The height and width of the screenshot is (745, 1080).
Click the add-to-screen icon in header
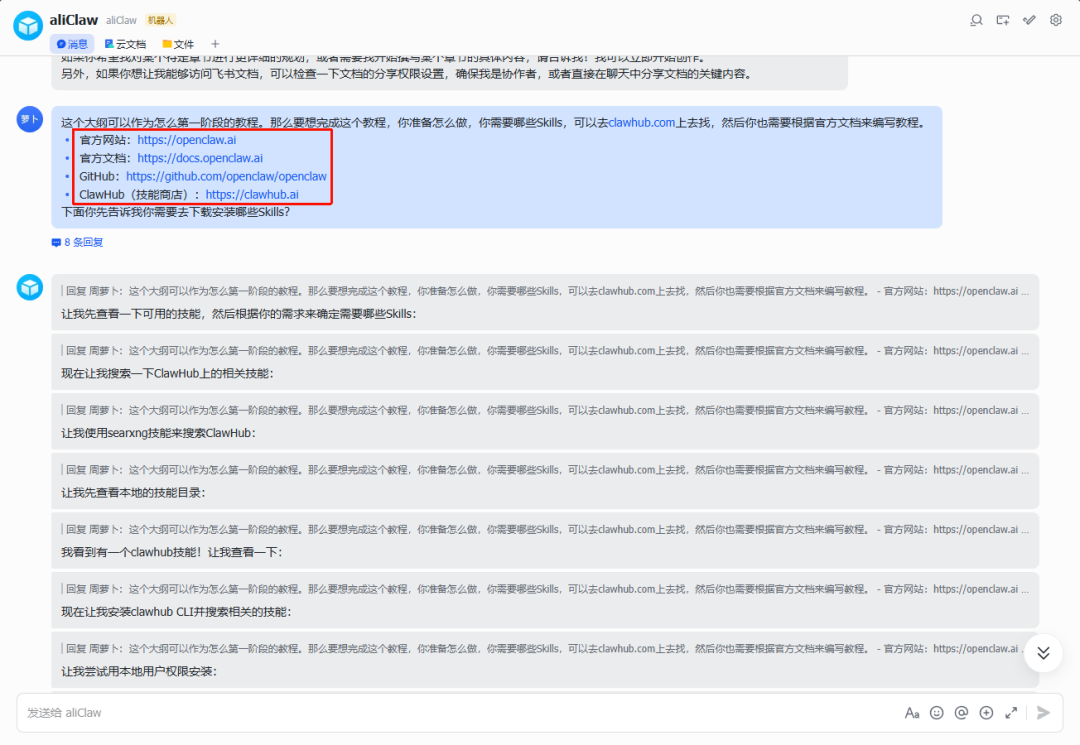(x=1003, y=20)
